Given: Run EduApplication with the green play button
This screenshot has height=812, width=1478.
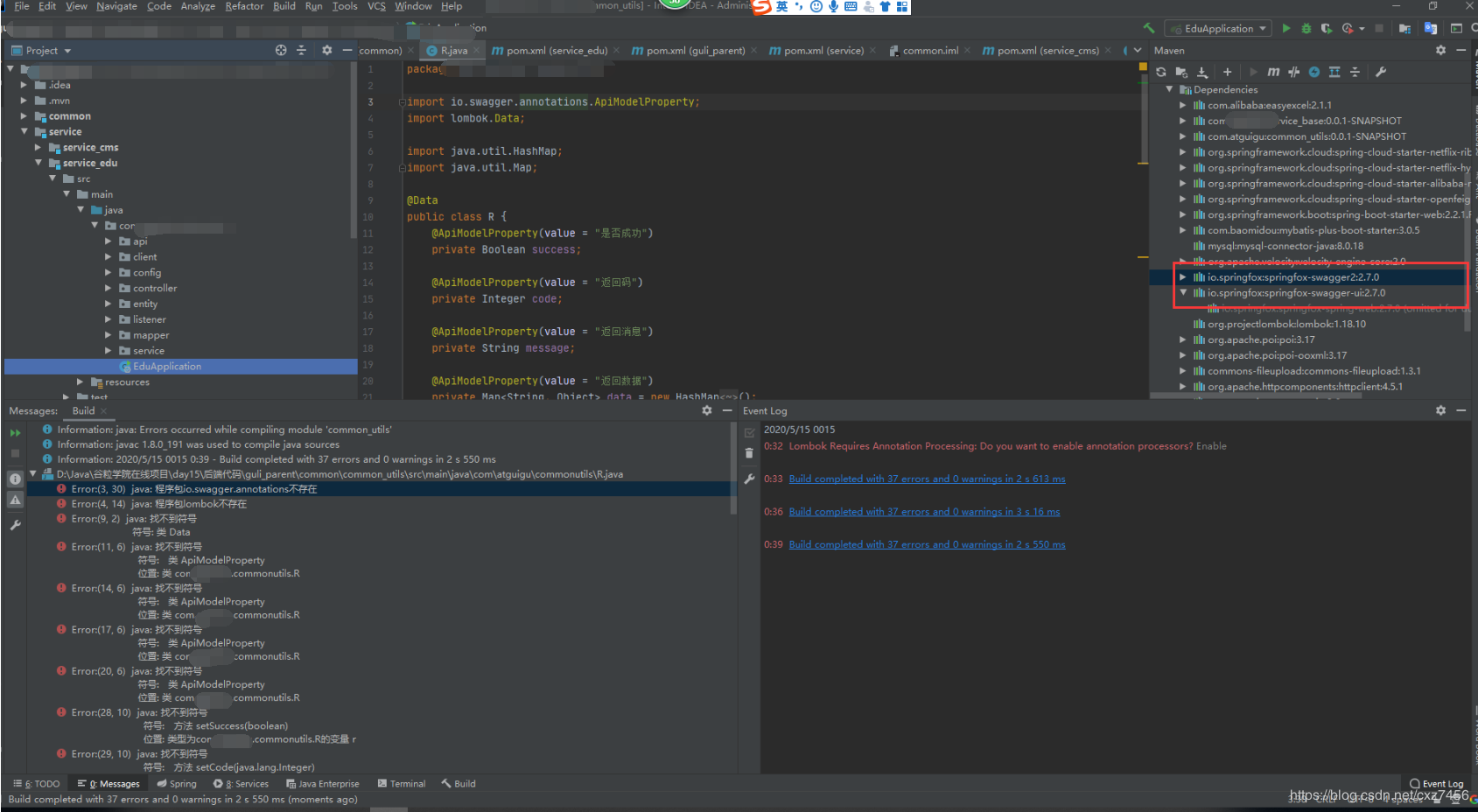Looking at the screenshot, I should pyautogui.click(x=1285, y=28).
